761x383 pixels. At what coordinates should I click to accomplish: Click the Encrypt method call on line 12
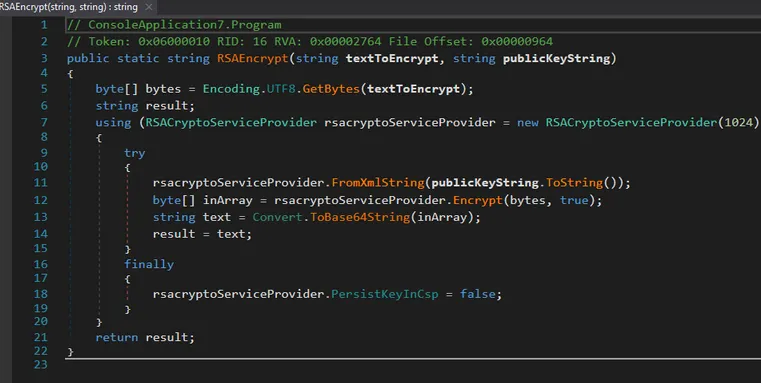tap(478, 200)
